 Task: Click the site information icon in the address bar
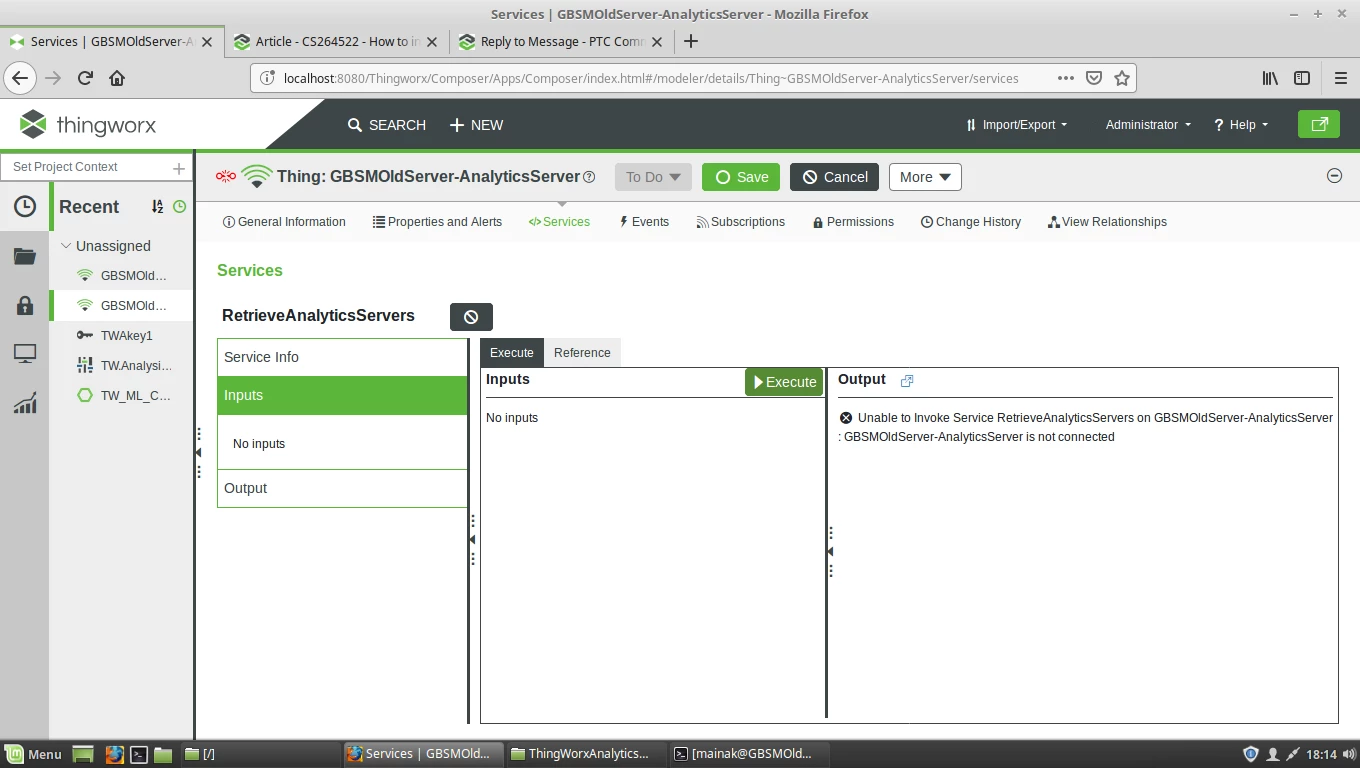267,78
